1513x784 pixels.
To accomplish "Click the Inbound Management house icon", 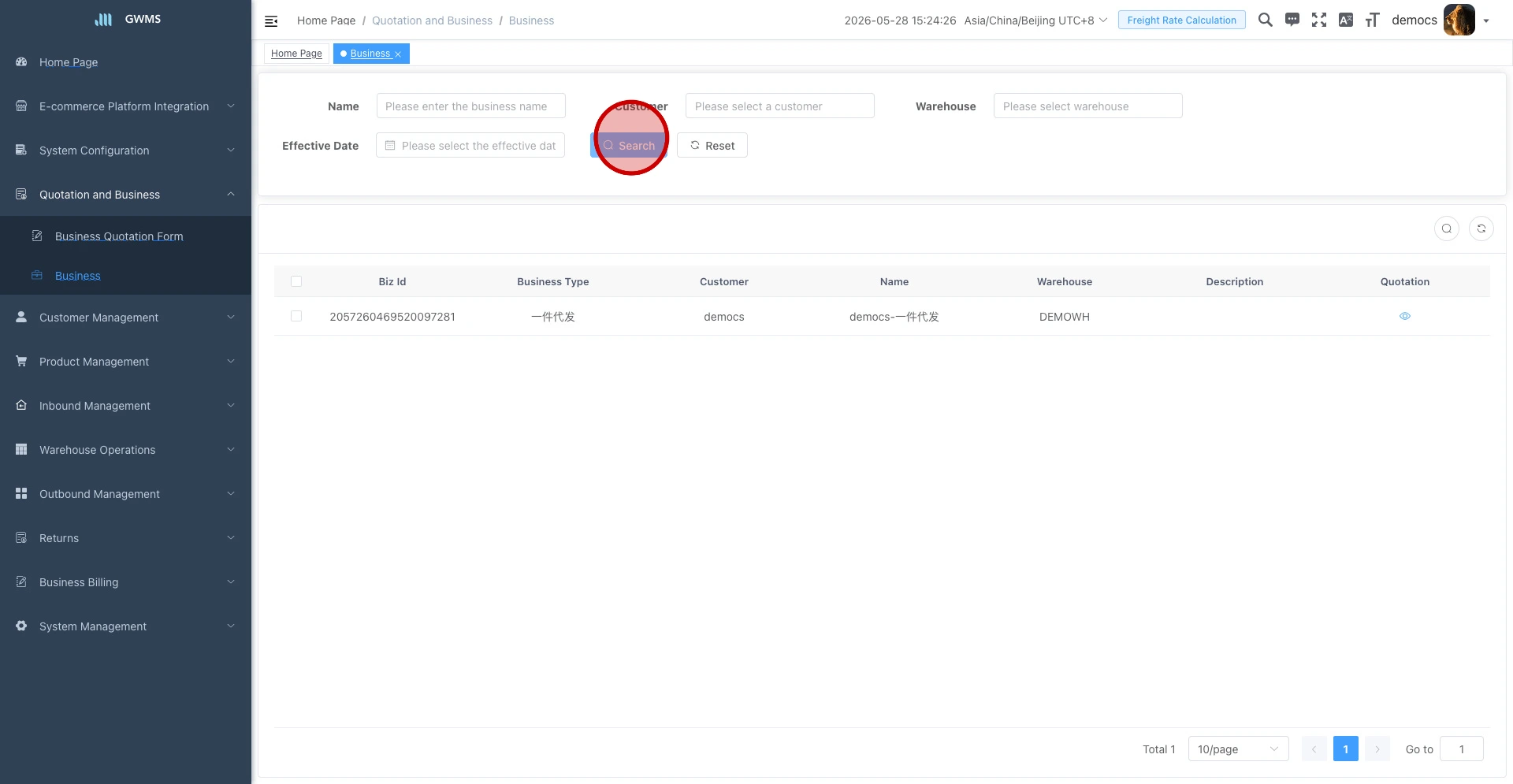I will (x=21, y=405).
